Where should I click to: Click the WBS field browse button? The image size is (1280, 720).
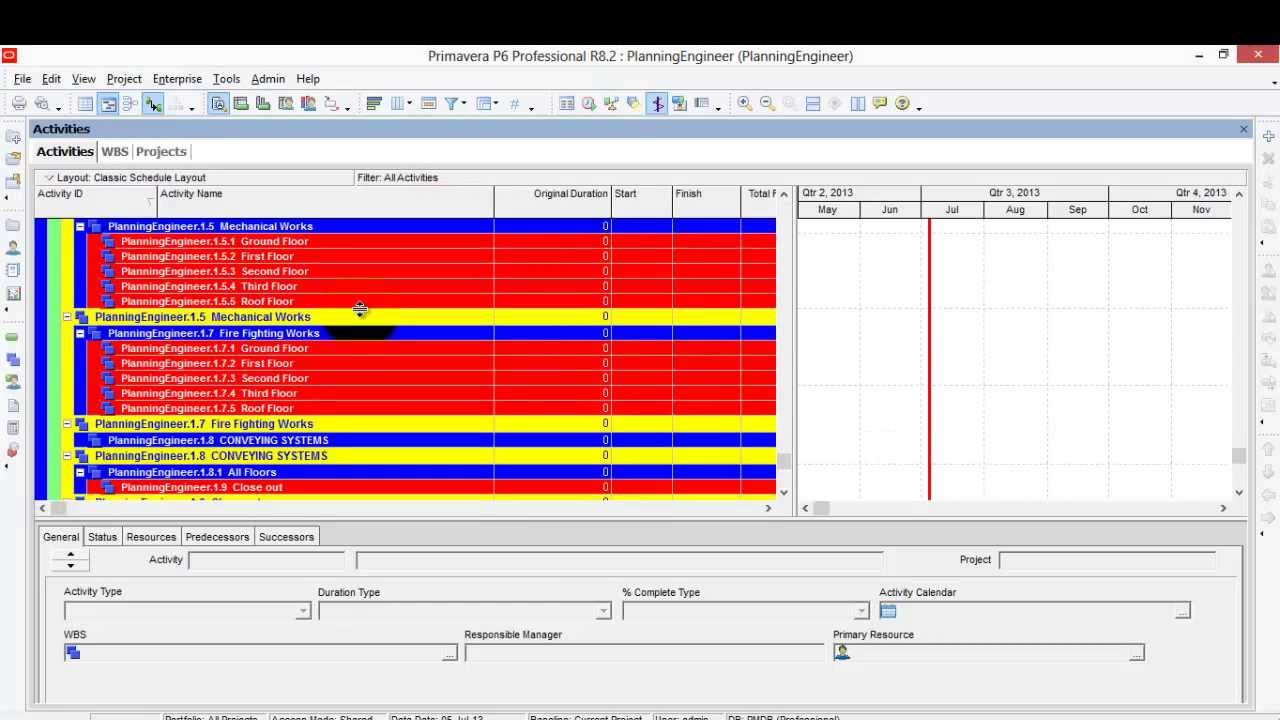(x=449, y=653)
